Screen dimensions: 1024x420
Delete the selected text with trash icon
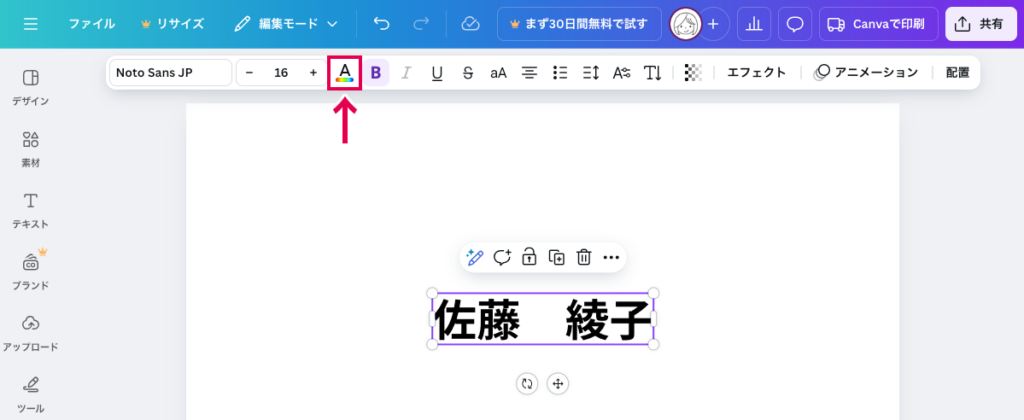(584, 257)
